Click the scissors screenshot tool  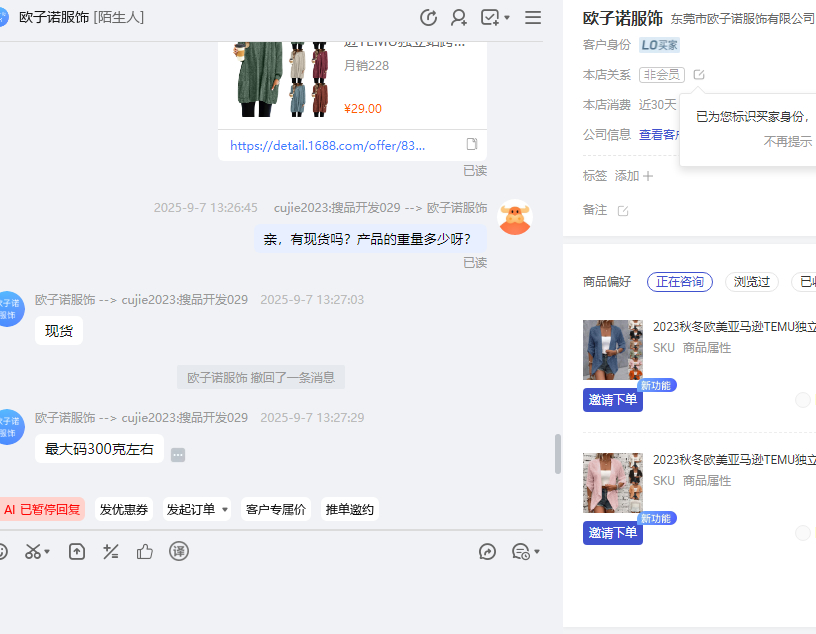(x=33, y=551)
